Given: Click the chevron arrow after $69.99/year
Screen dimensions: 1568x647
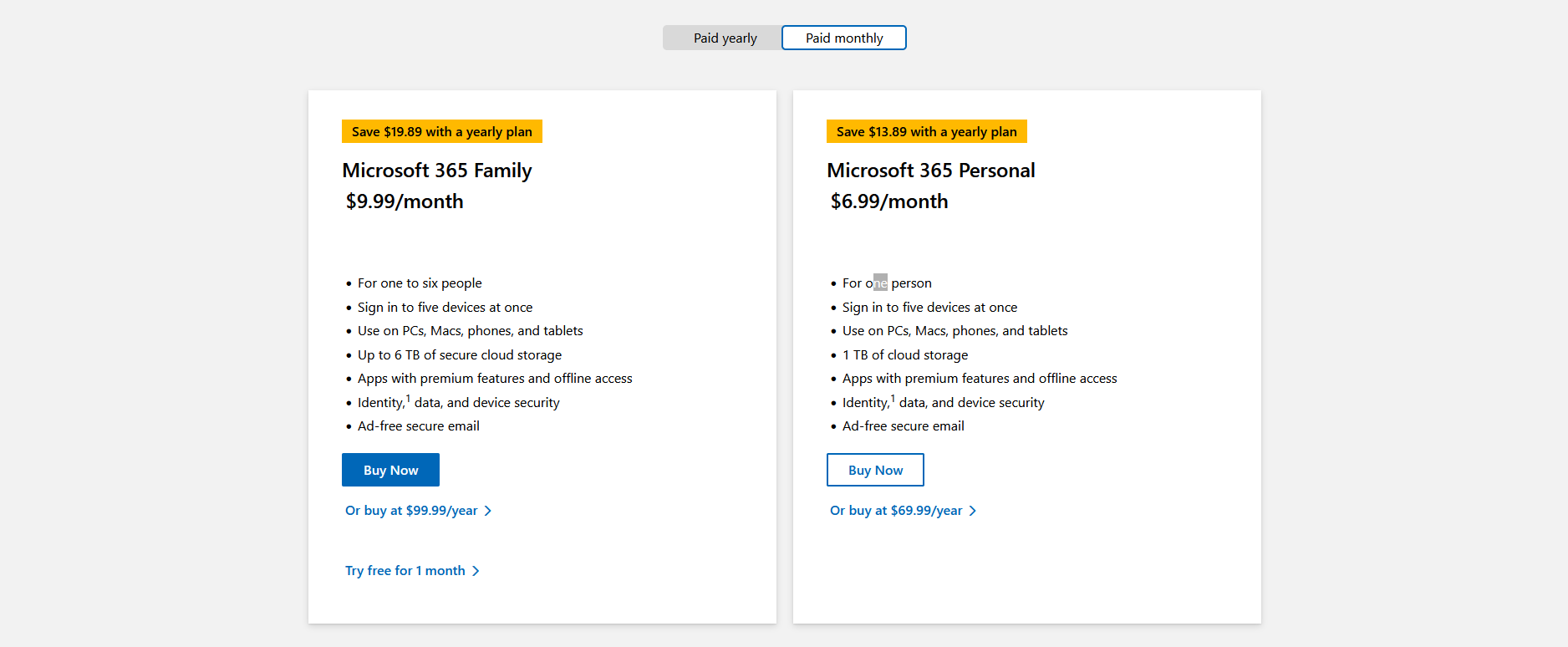Looking at the screenshot, I should (x=973, y=511).
